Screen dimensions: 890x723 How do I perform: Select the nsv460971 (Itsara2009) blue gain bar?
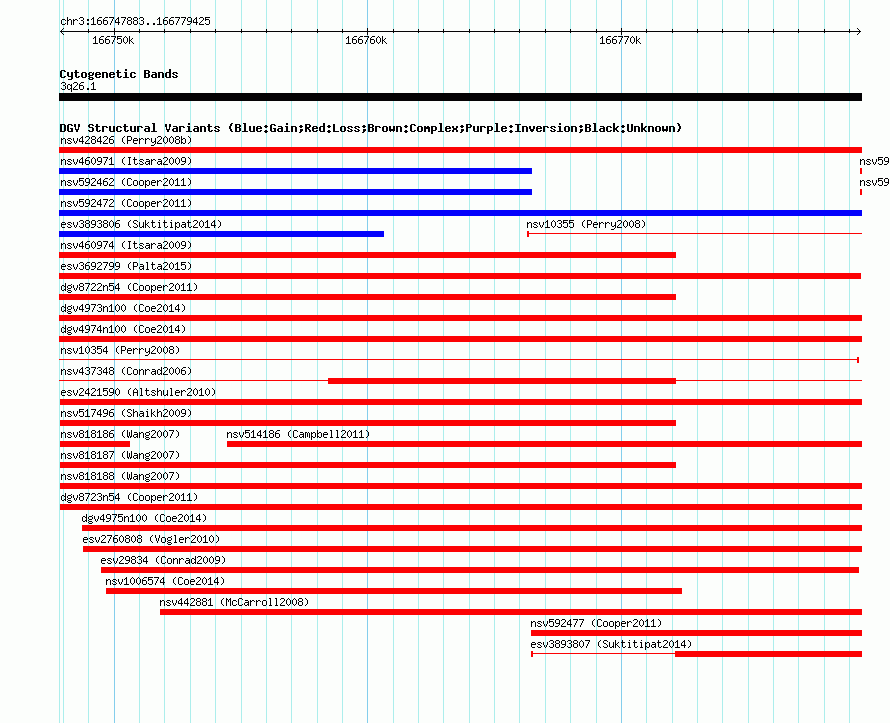tap(295, 171)
